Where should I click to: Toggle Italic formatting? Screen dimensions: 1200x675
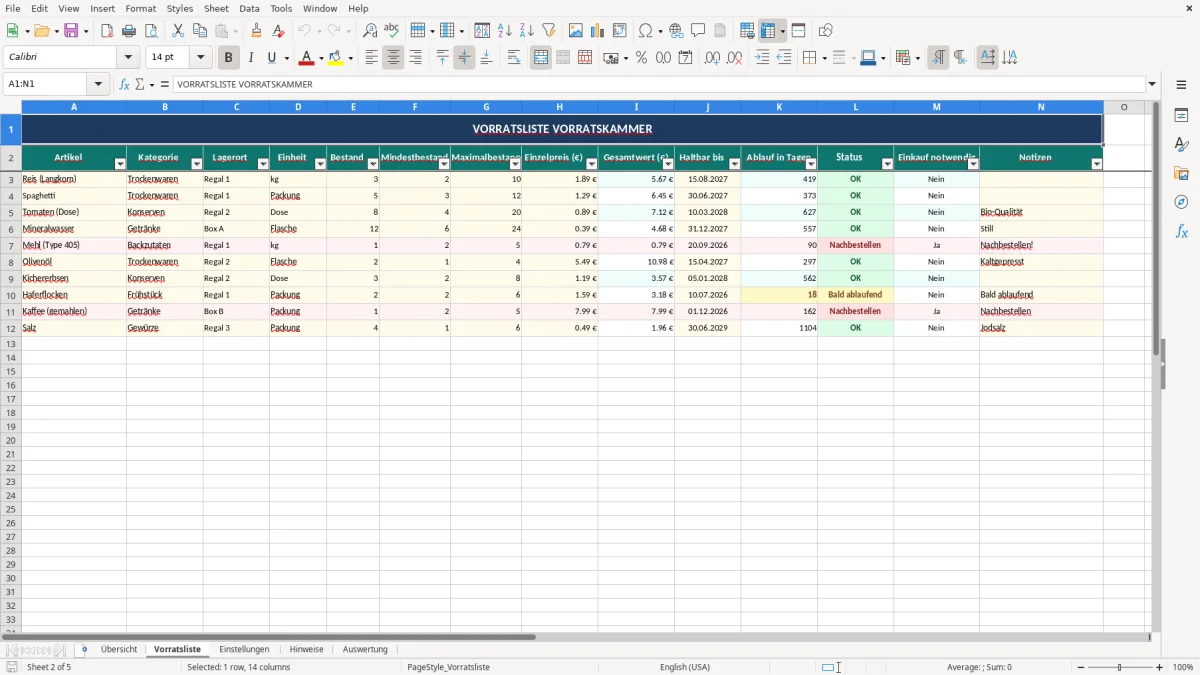point(251,58)
